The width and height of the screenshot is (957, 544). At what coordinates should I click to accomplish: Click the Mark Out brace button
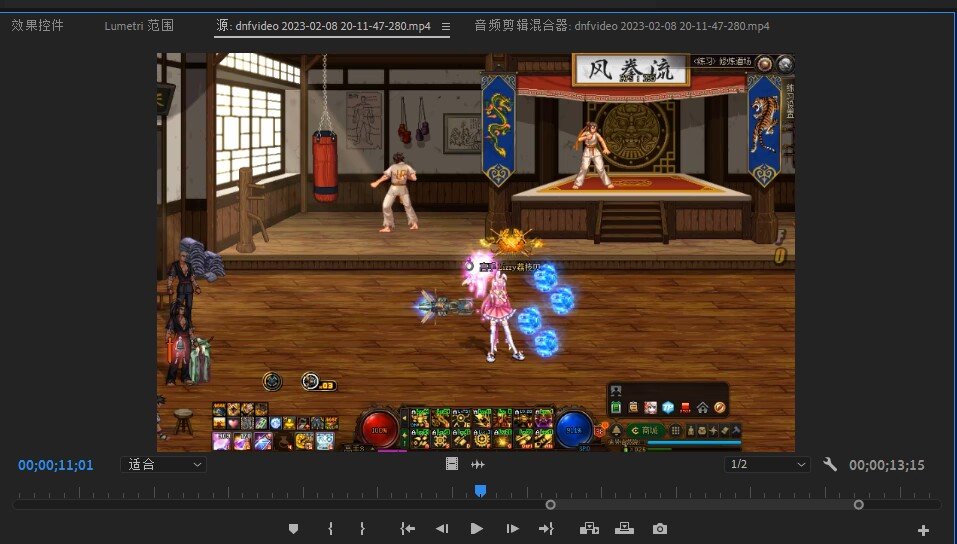click(362, 529)
